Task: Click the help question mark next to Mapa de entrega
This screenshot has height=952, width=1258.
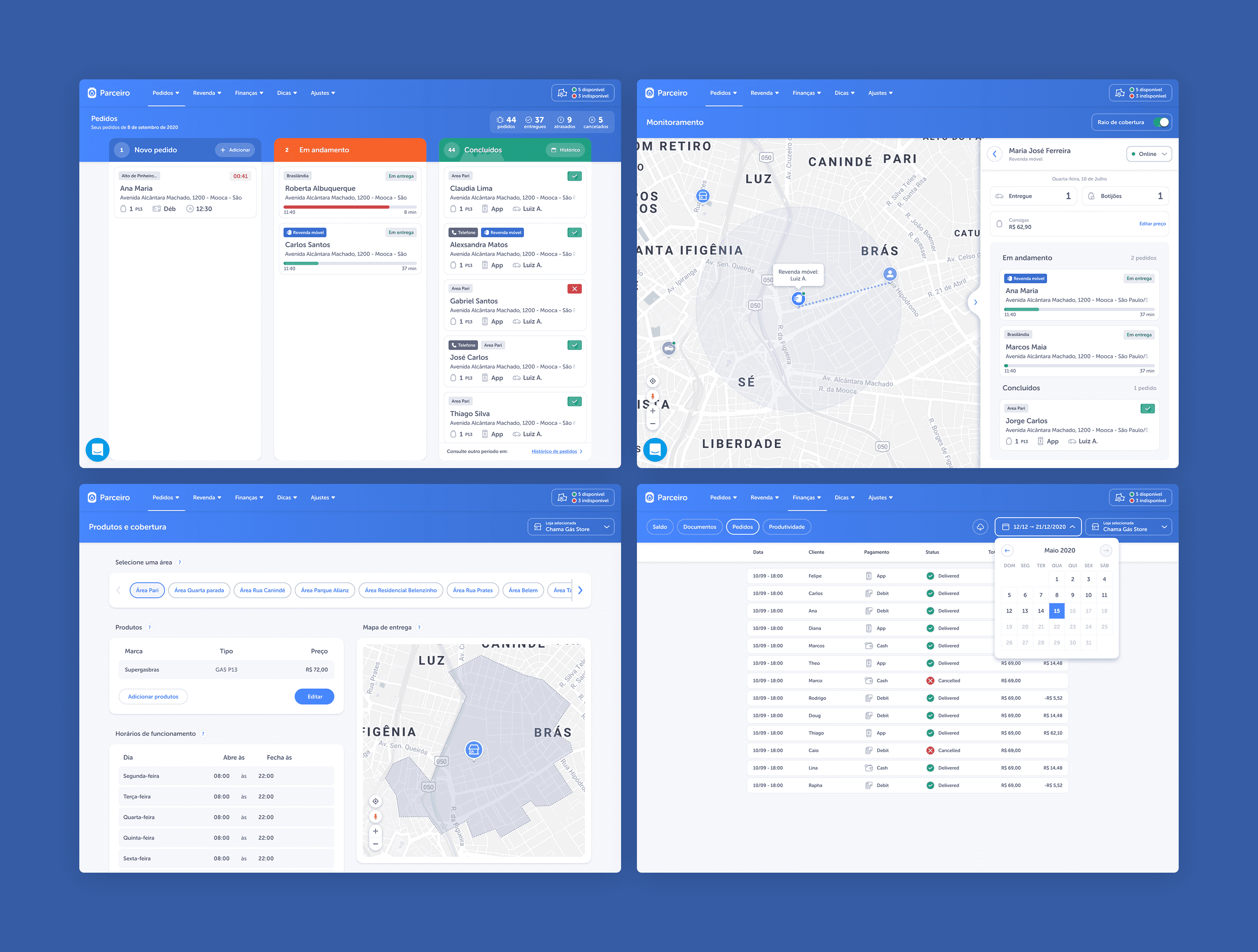Action: [419, 627]
